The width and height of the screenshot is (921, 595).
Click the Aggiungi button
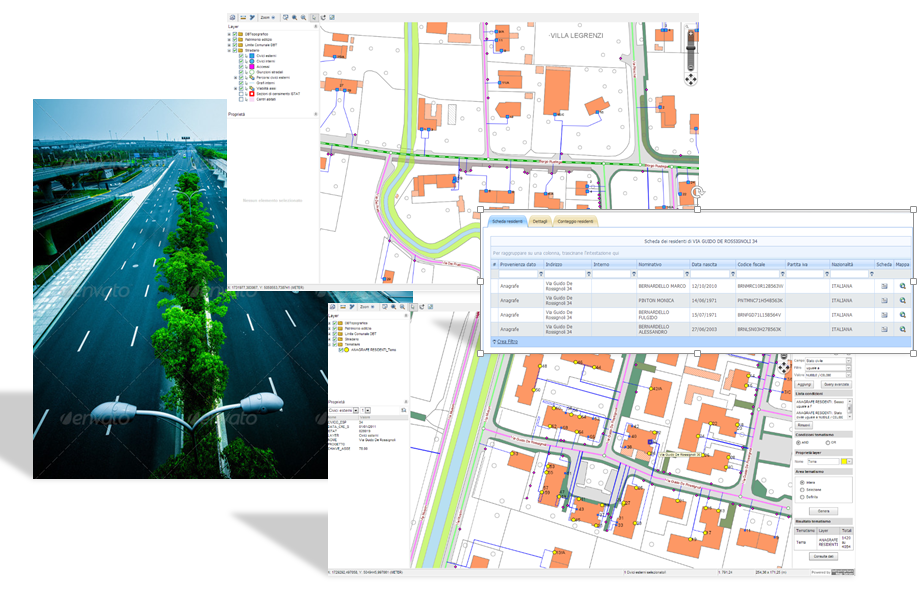(x=804, y=385)
